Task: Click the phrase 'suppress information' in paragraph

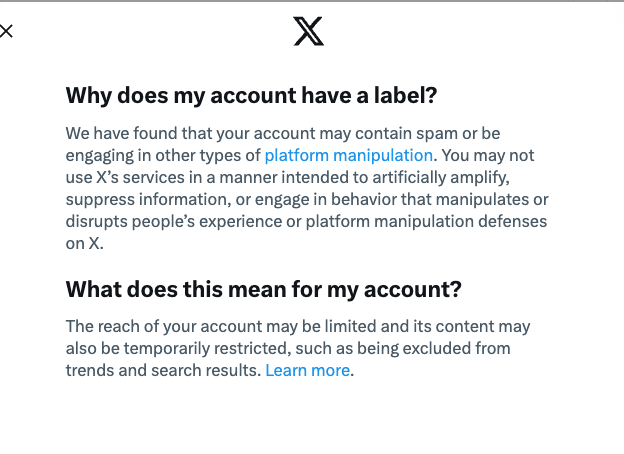Action: coord(148,200)
